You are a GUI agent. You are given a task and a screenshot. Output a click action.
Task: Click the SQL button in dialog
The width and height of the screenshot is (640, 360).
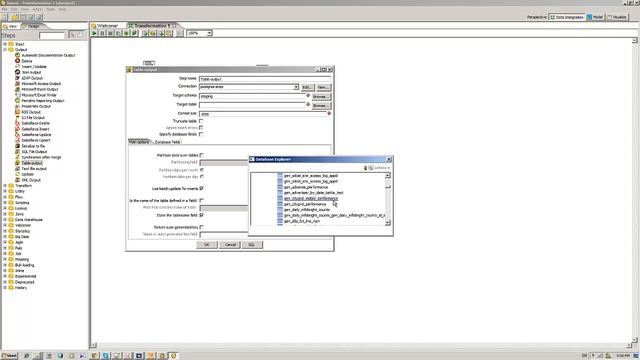[252, 244]
